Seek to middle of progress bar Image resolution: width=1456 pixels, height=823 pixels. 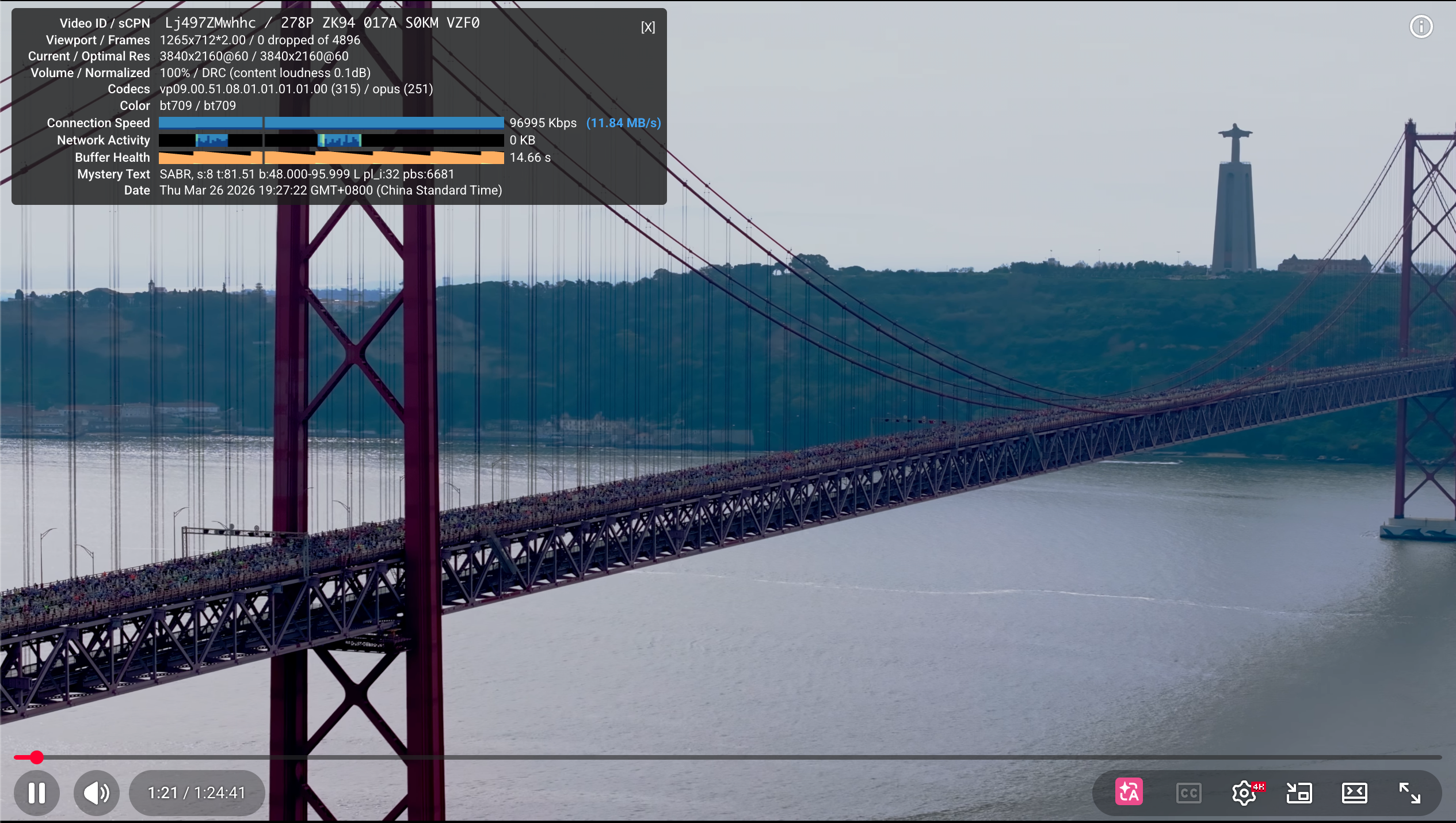(x=728, y=757)
